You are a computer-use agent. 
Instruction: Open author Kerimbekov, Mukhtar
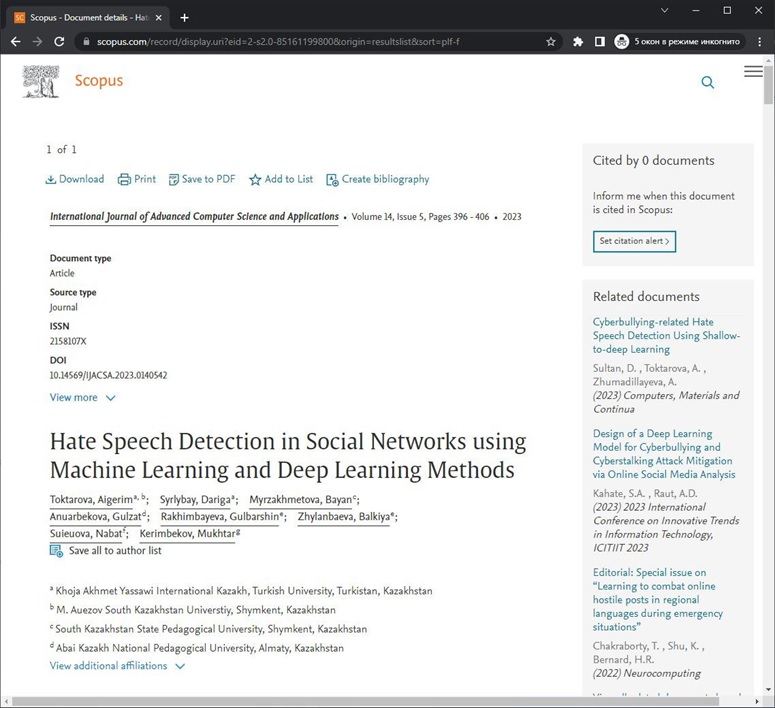[187, 534]
